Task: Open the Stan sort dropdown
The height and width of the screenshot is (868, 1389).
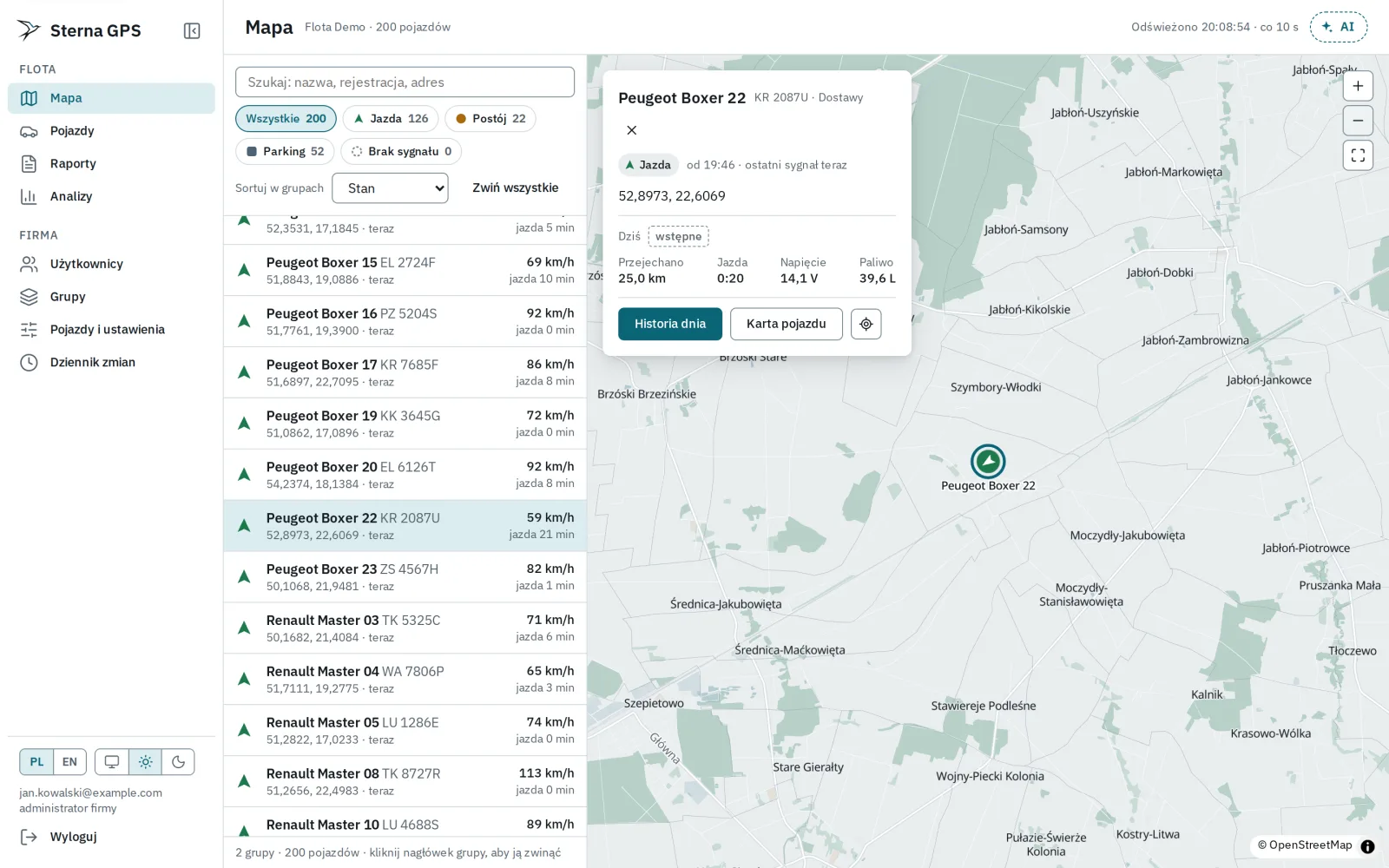Action: coord(390,188)
